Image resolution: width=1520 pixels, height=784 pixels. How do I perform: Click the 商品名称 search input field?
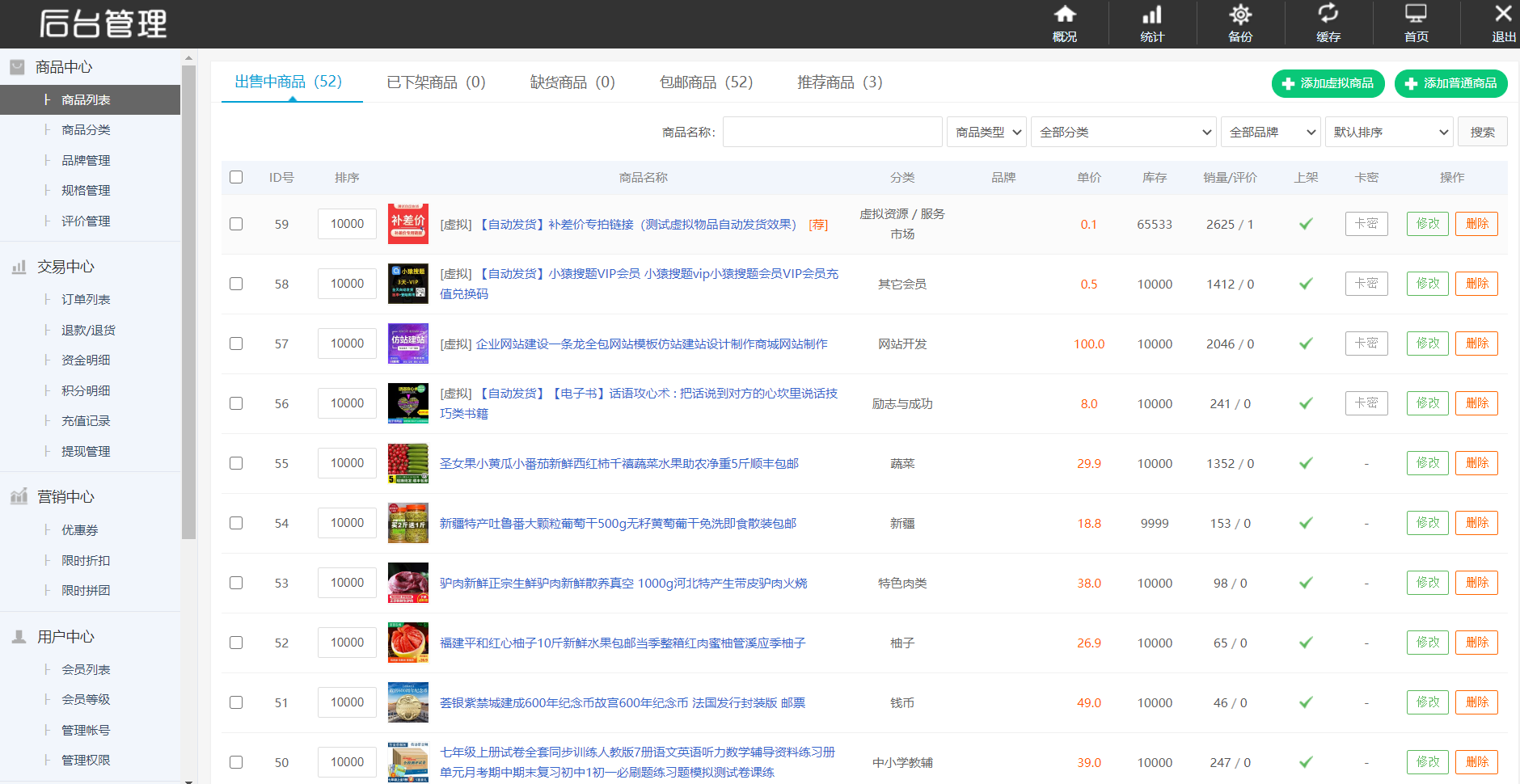(832, 132)
